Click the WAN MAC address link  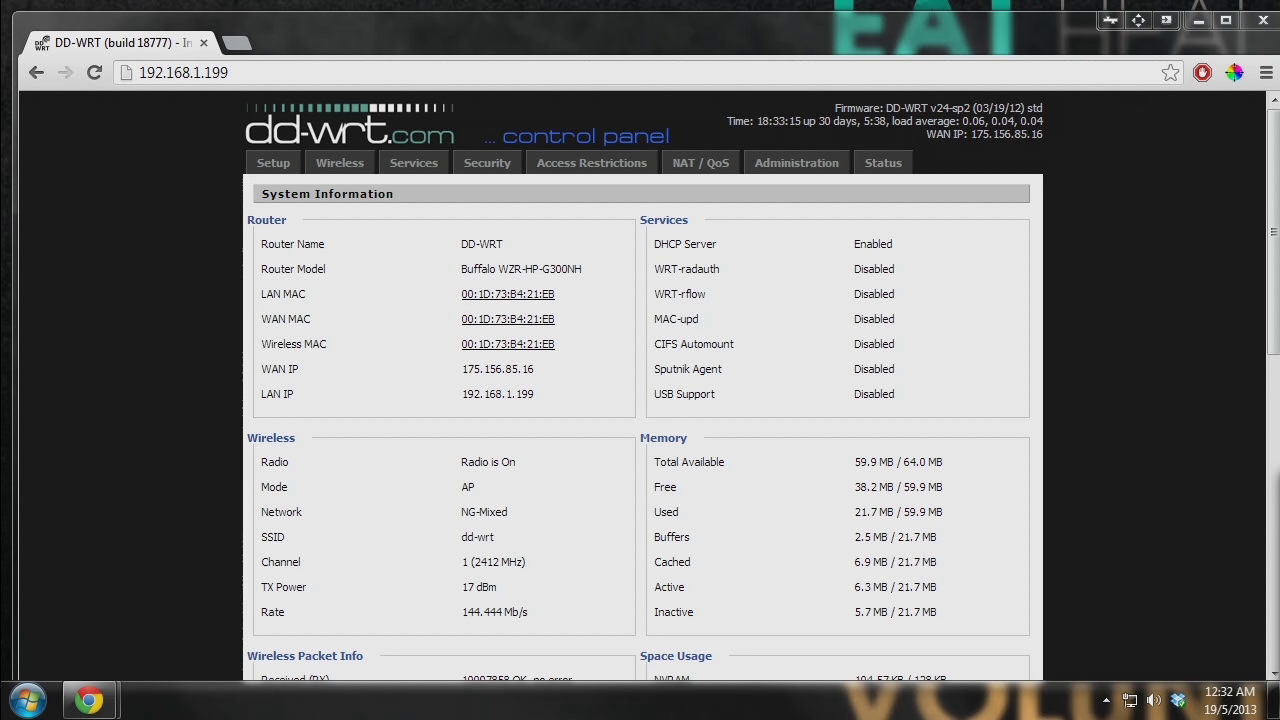tap(508, 319)
